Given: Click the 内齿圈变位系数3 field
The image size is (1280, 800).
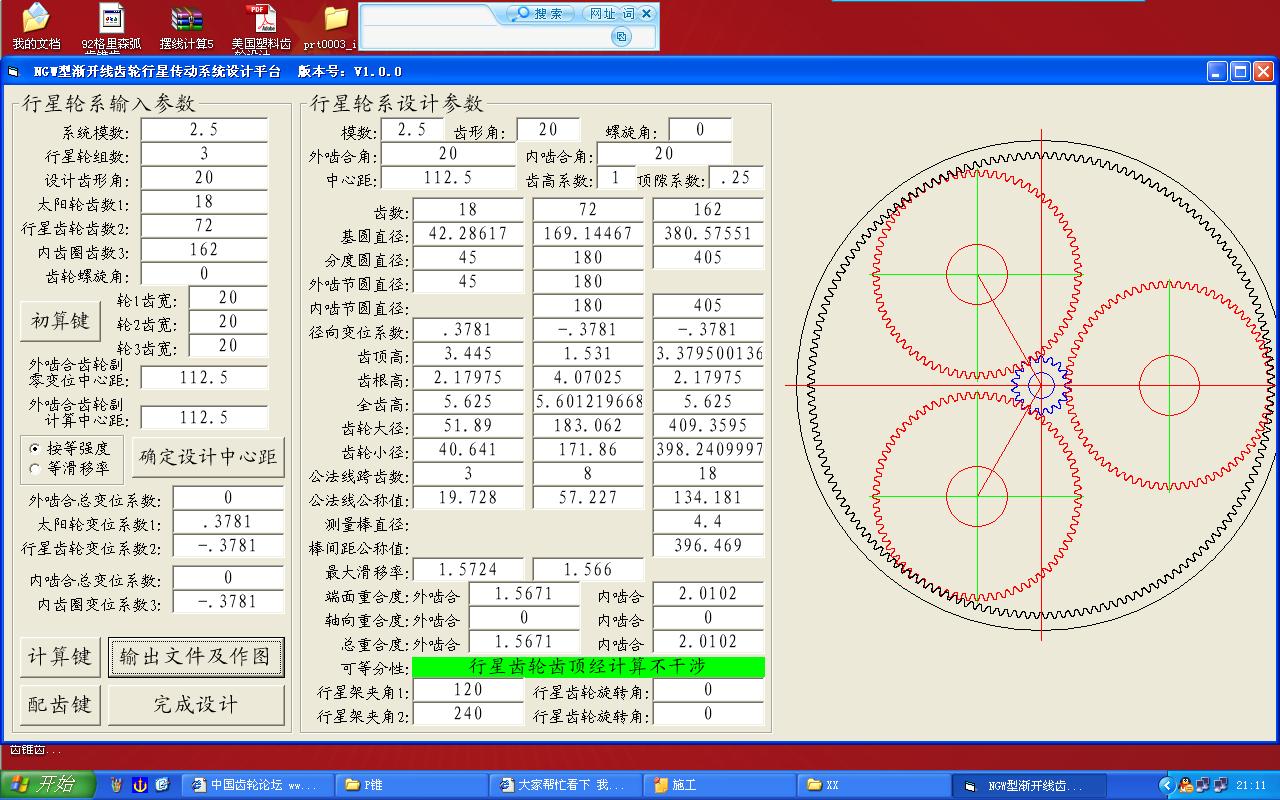Looking at the screenshot, I should 228,602.
